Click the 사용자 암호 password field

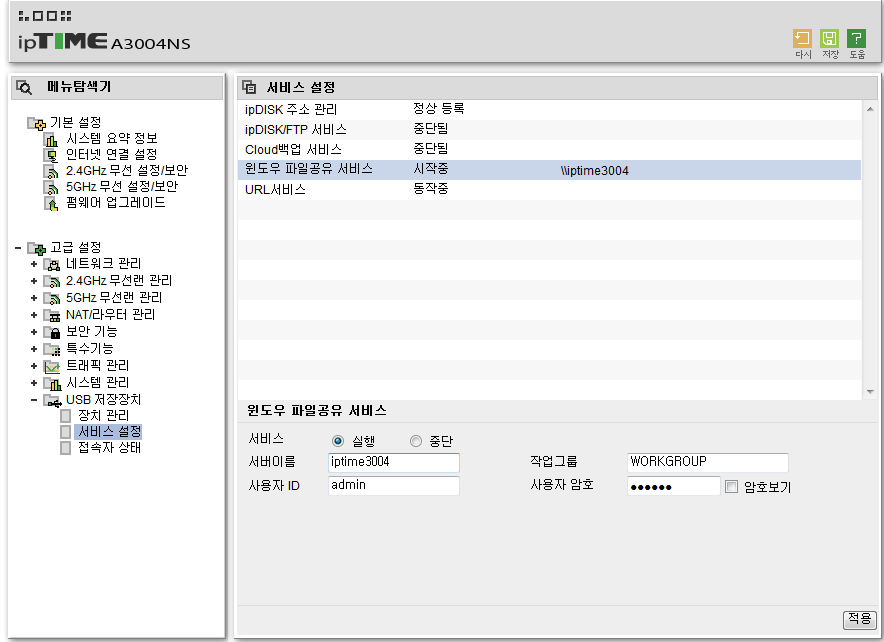pyautogui.click(x=674, y=486)
